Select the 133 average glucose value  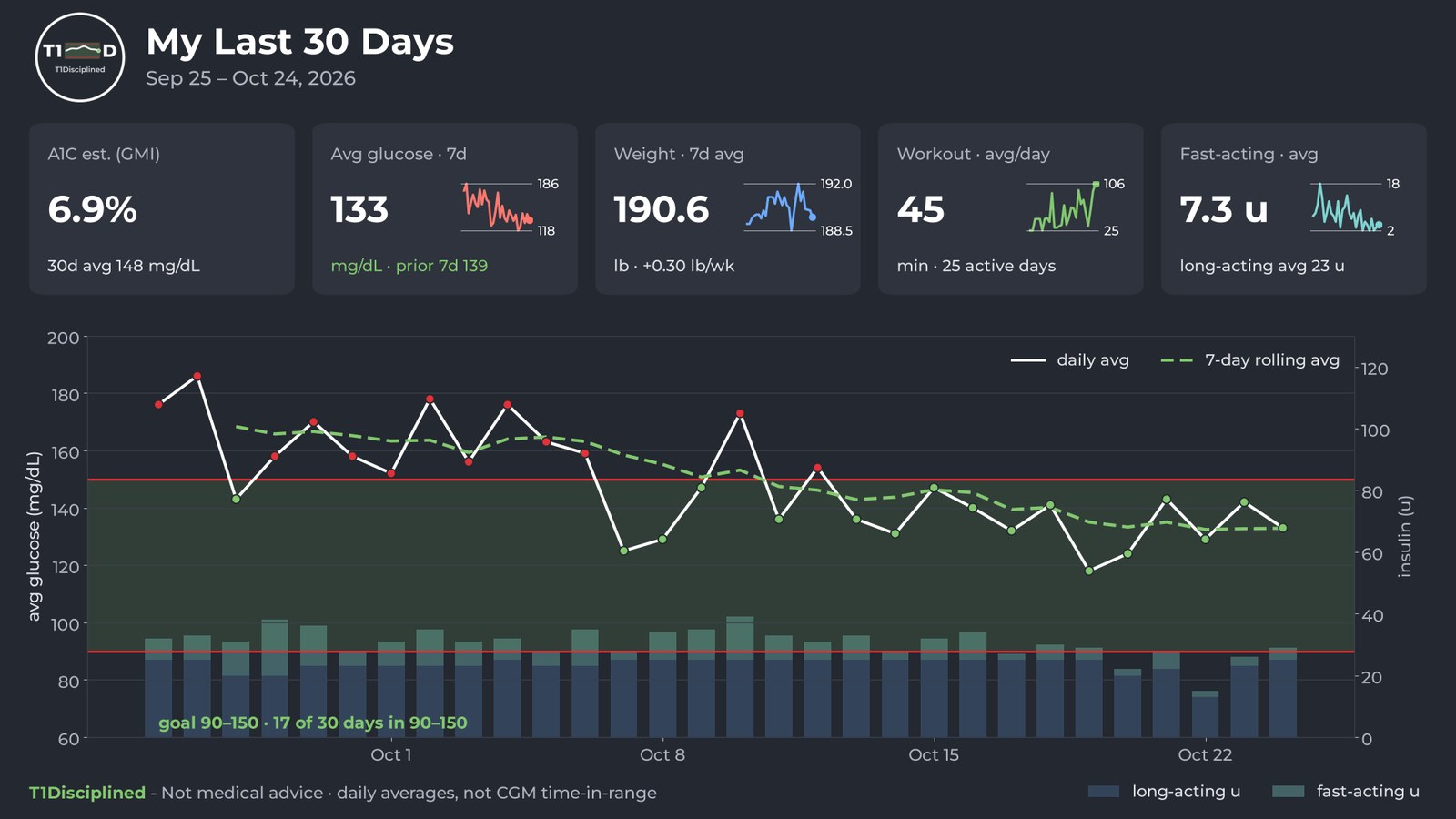359,209
